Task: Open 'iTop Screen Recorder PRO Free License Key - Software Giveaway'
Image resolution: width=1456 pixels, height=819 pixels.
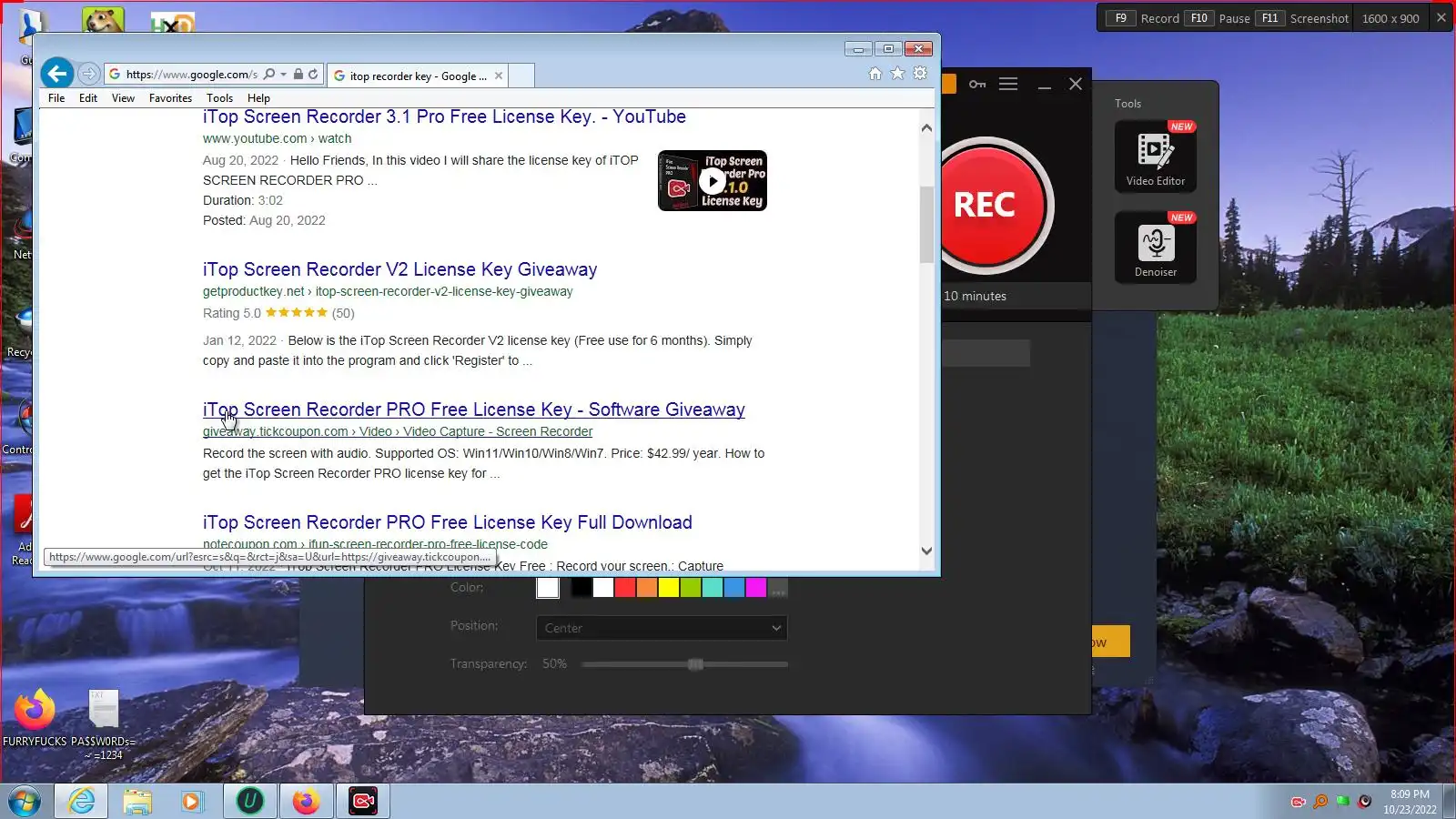Action: pos(473,409)
